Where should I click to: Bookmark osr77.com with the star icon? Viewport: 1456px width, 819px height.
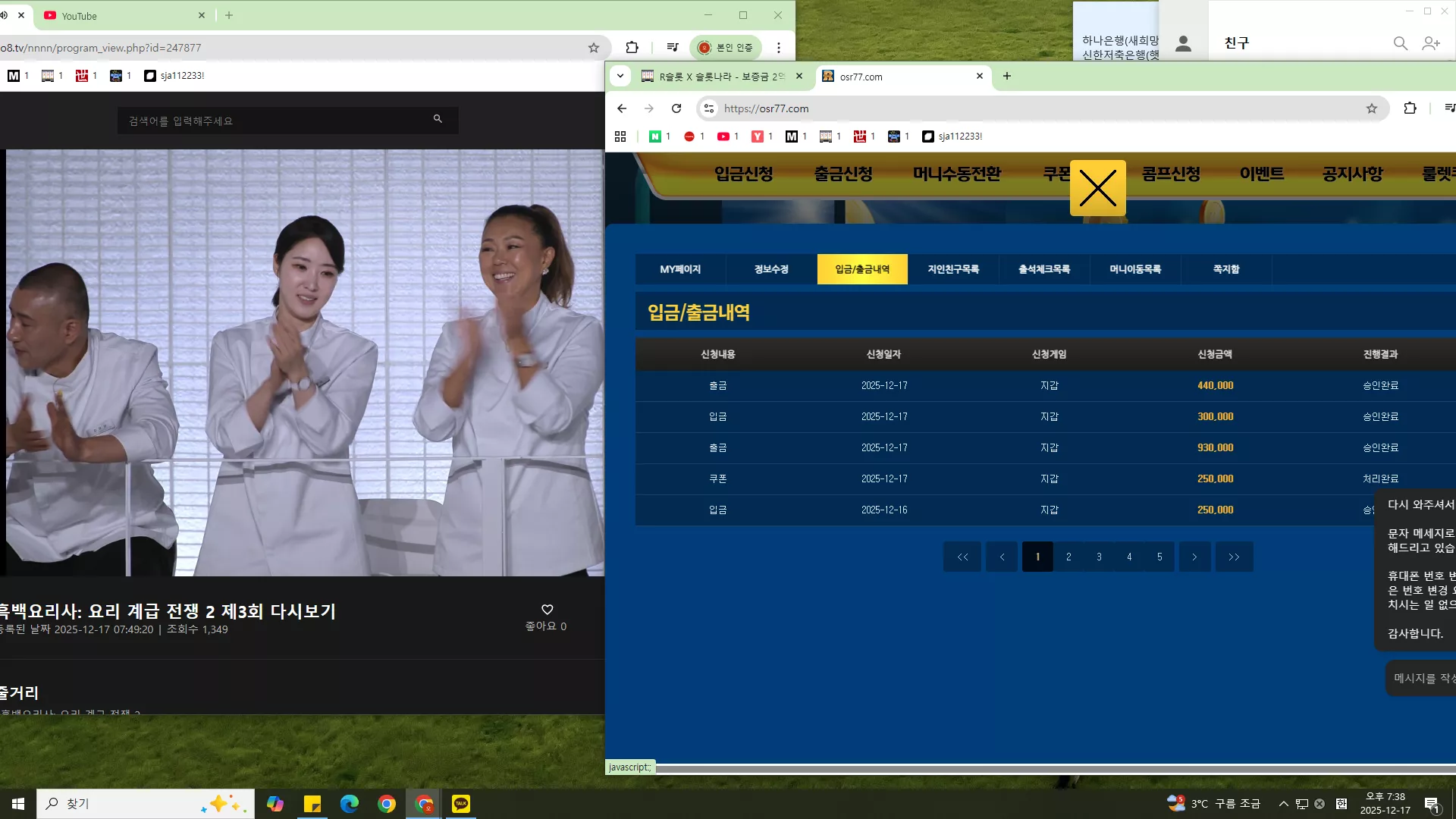1372,108
